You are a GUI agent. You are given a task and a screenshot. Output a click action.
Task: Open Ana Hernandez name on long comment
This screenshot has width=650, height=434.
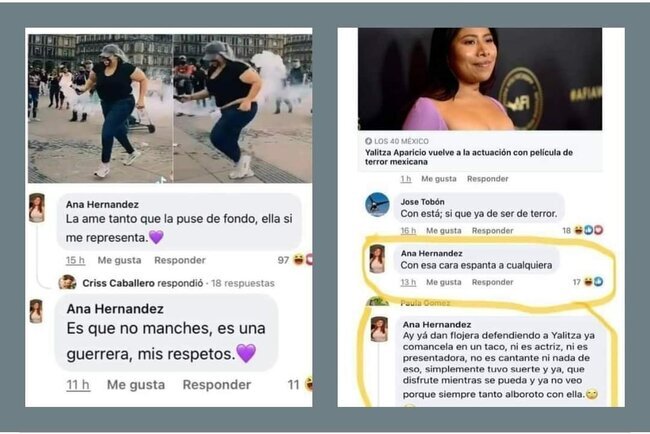pos(437,325)
